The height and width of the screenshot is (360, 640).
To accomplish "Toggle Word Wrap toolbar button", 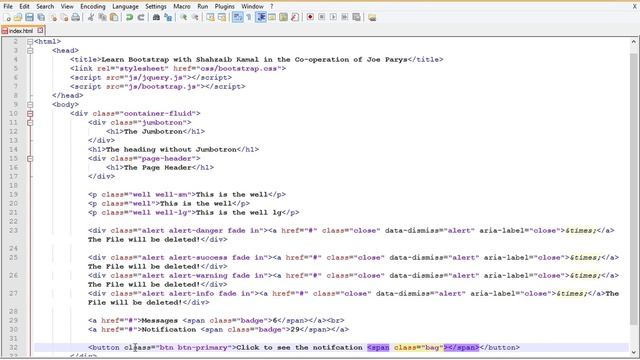I will pos(237,17).
